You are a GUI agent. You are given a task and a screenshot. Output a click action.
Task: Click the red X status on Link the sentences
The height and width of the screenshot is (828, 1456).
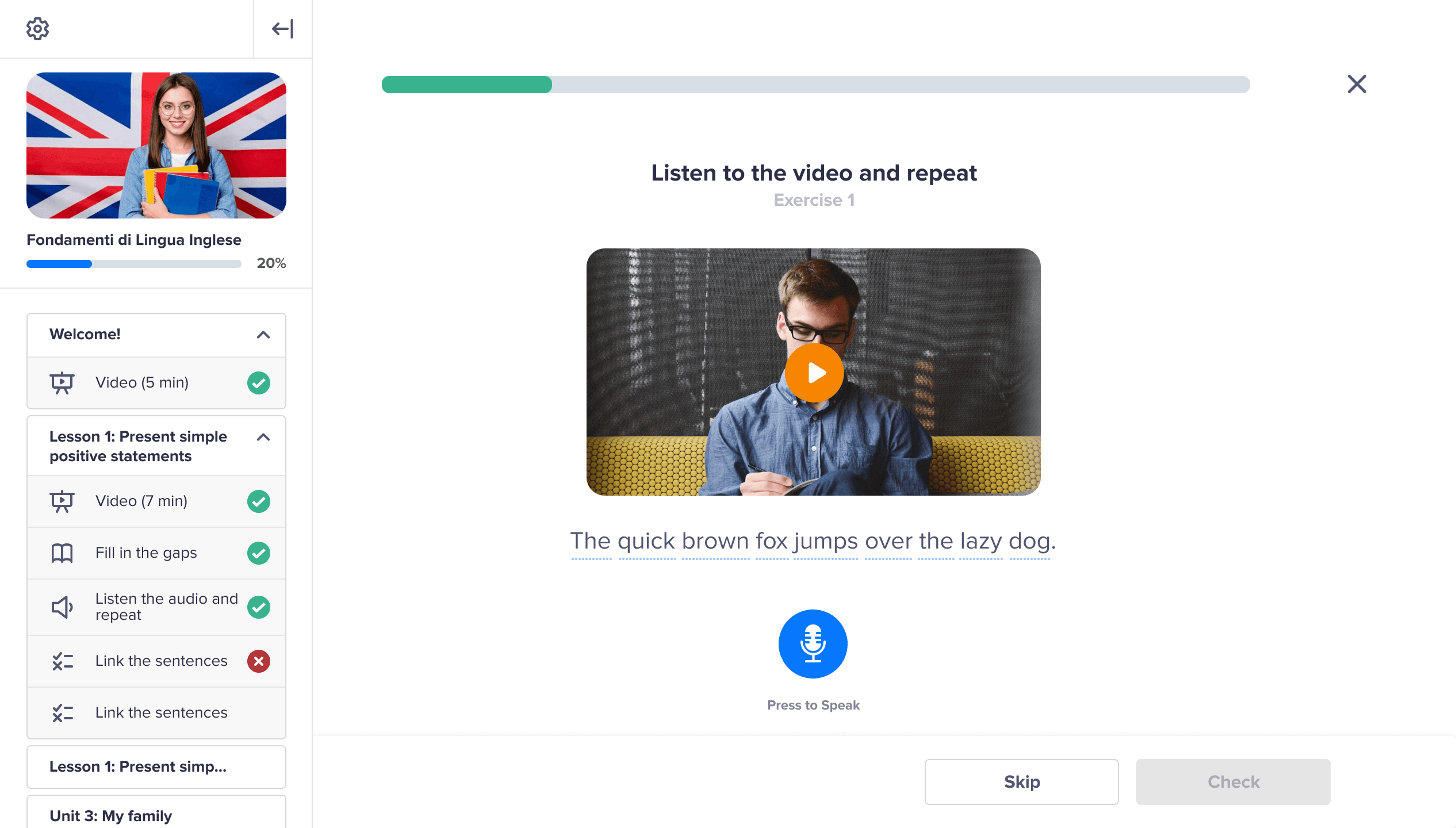(259, 661)
